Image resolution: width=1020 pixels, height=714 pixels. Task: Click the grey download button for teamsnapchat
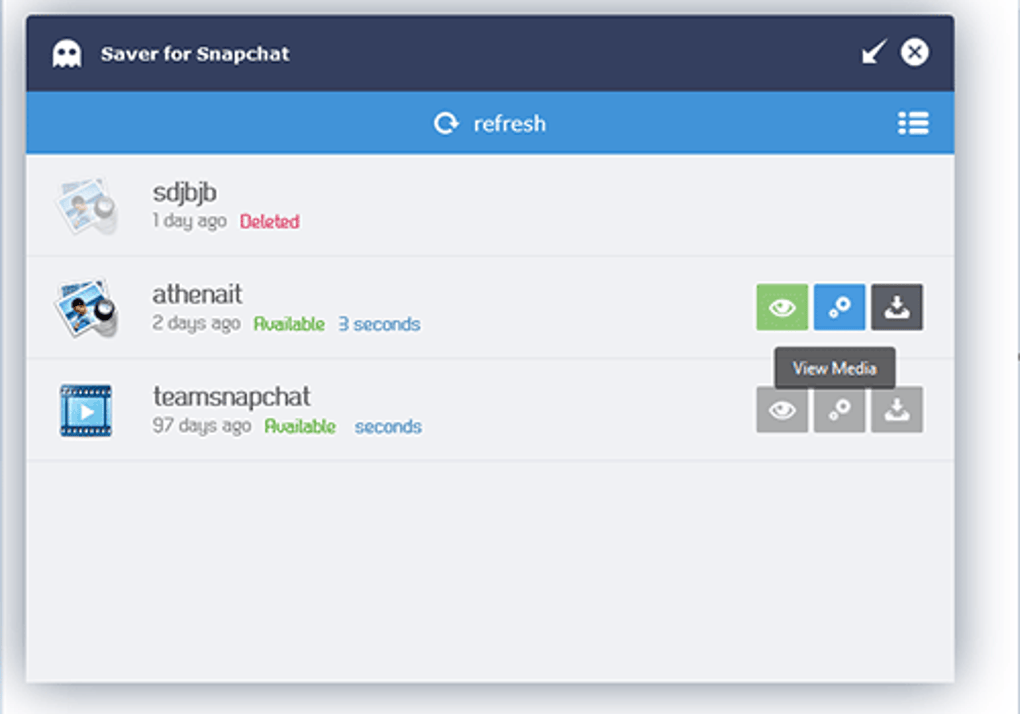pos(897,410)
